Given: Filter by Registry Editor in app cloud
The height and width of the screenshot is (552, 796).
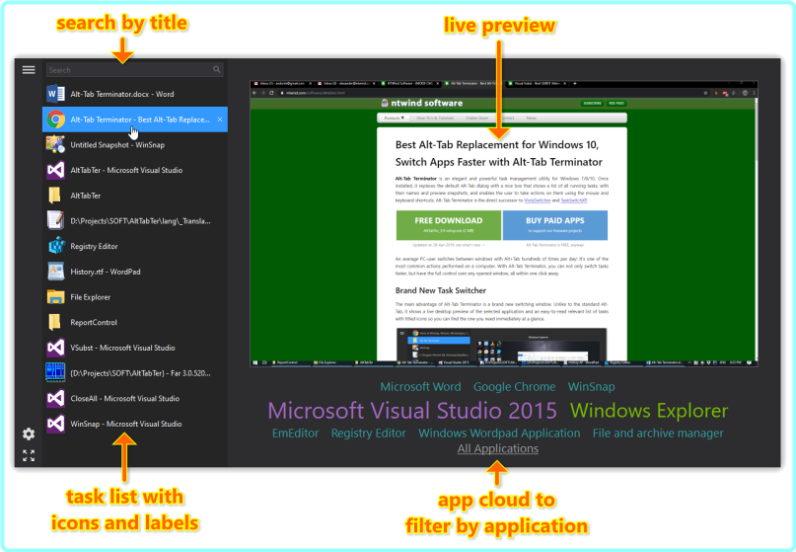Looking at the screenshot, I should coord(369,433).
